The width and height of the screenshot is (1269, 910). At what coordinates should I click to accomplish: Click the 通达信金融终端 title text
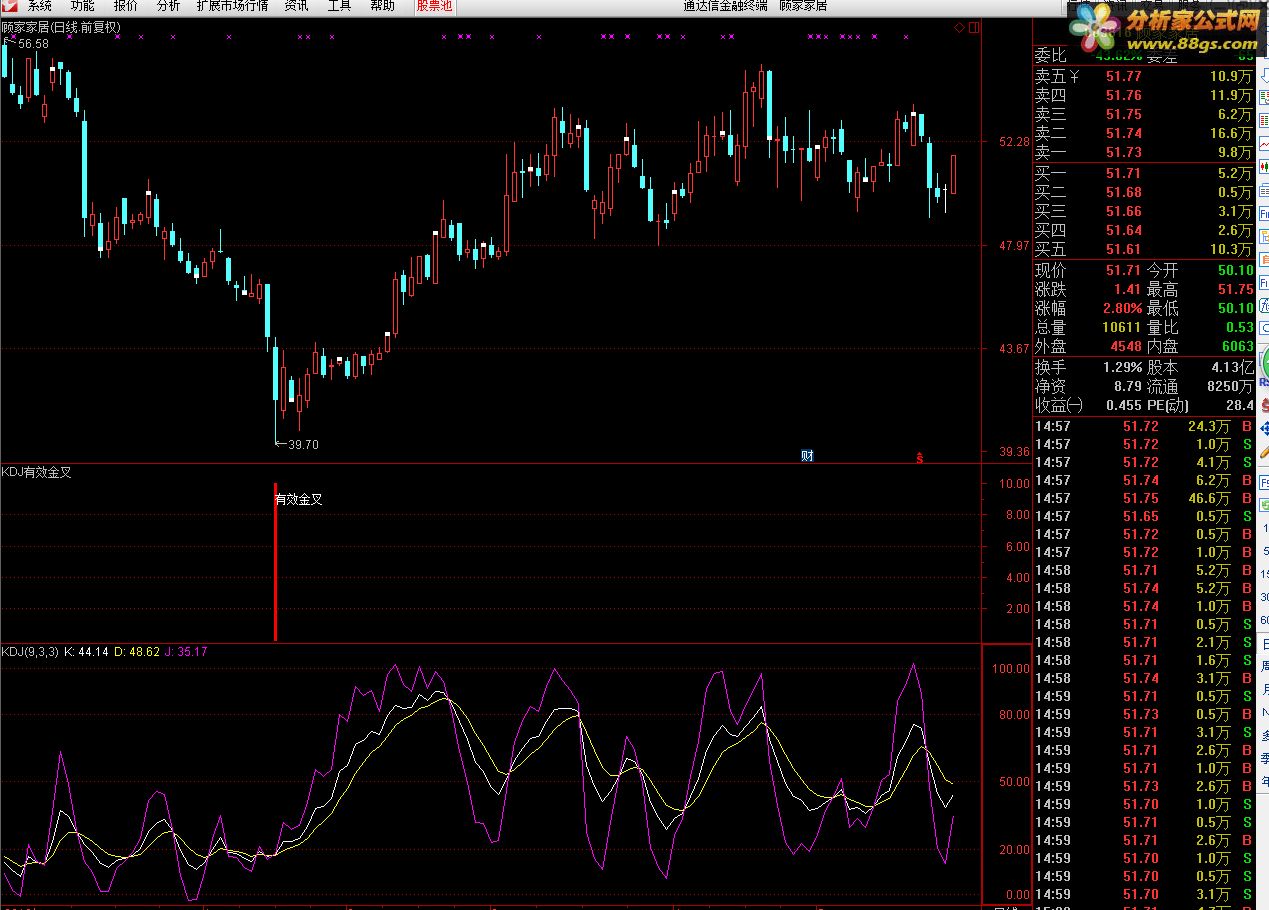pos(725,6)
